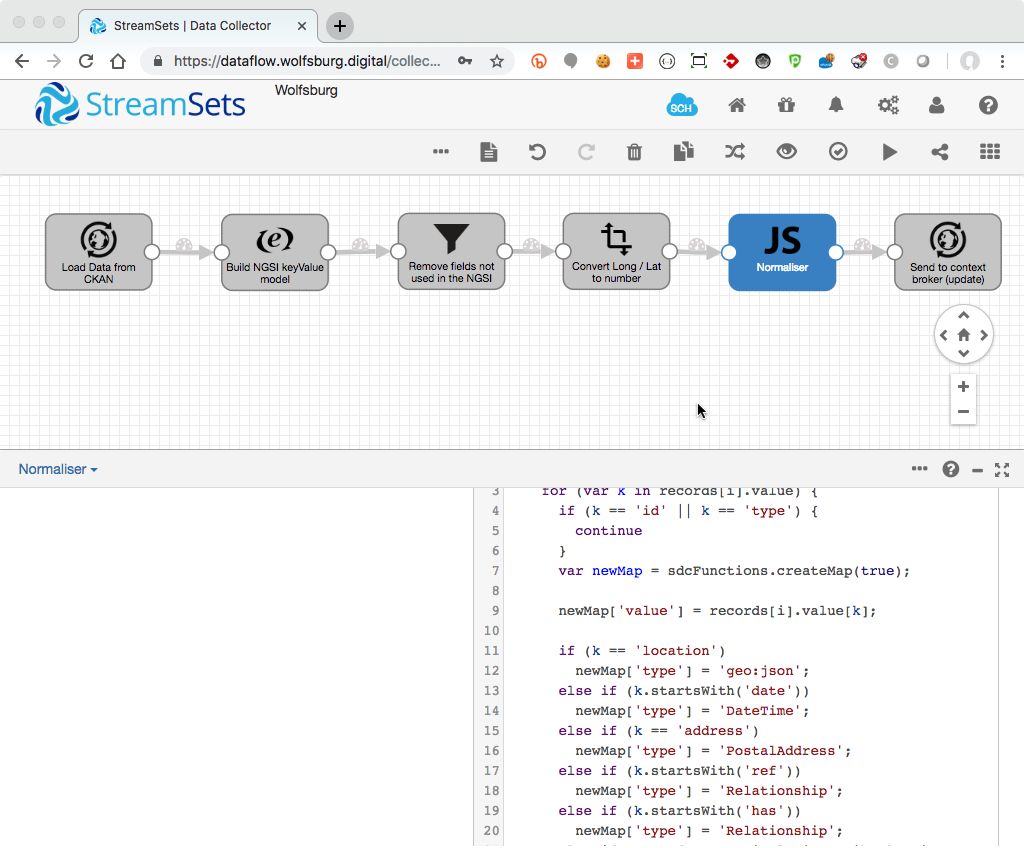Viewport: 1024px width, 848px height.
Task: Click the Start pipeline play icon
Action: click(889, 152)
